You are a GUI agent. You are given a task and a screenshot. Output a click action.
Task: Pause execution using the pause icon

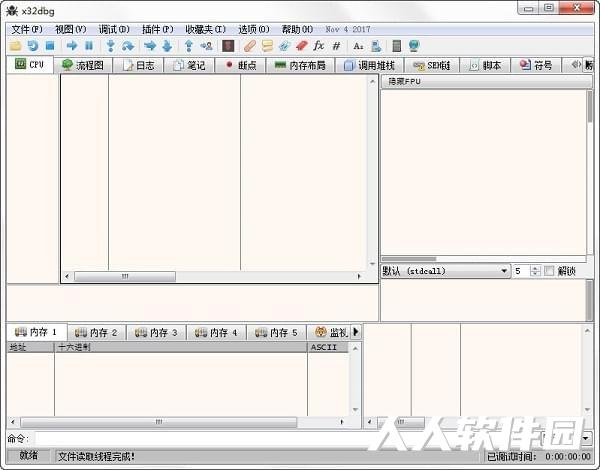(89, 46)
